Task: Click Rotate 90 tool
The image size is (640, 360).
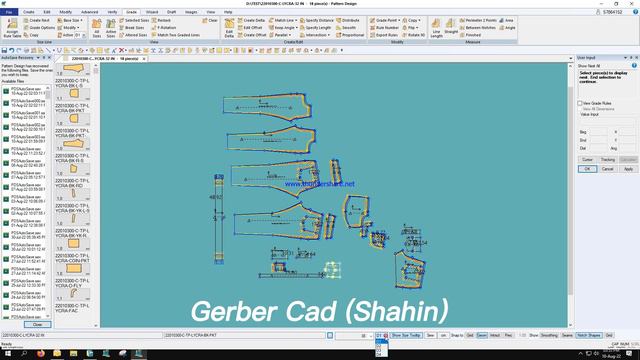Action: (x=413, y=35)
